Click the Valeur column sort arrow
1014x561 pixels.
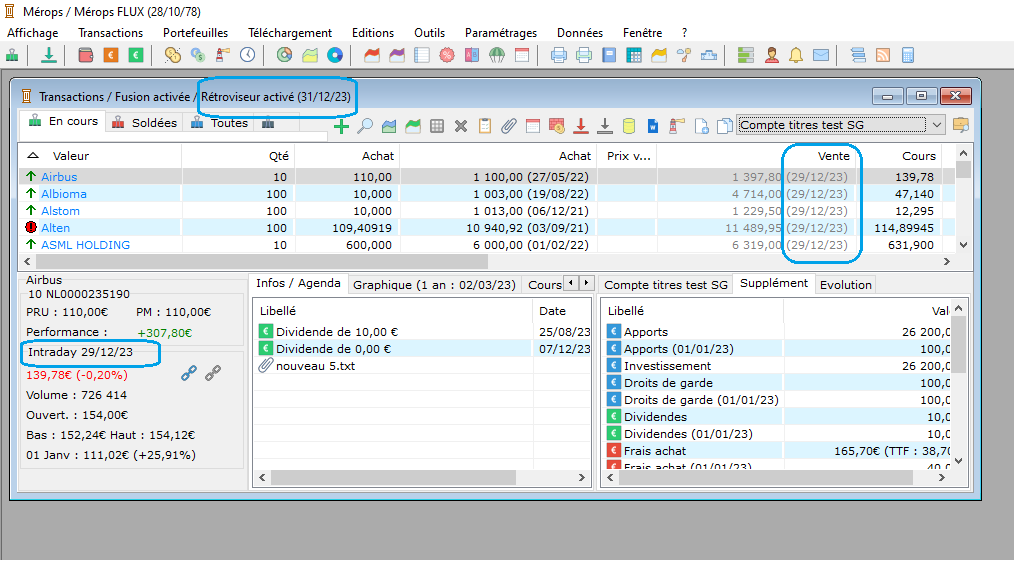click(x=33, y=156)
